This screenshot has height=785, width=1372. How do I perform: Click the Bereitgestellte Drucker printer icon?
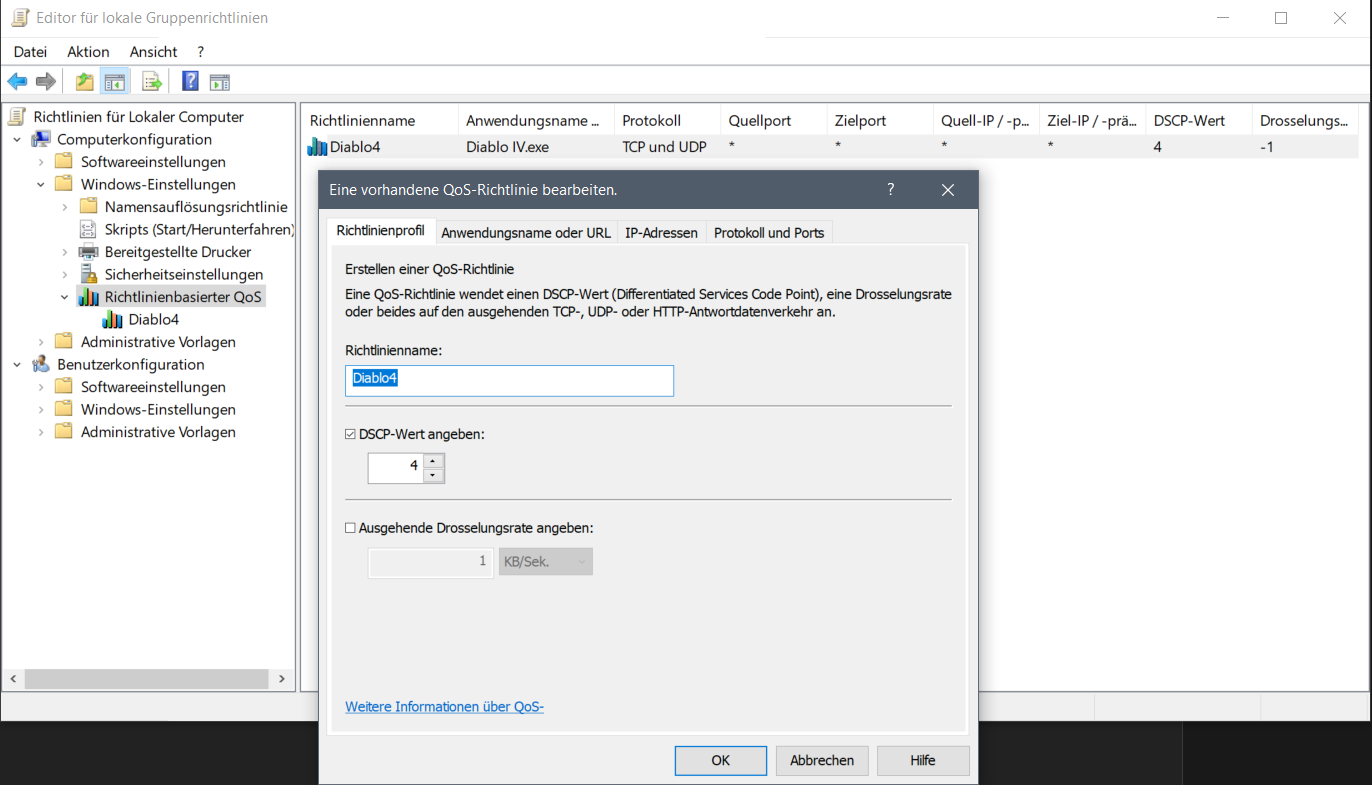click(89, 252)
